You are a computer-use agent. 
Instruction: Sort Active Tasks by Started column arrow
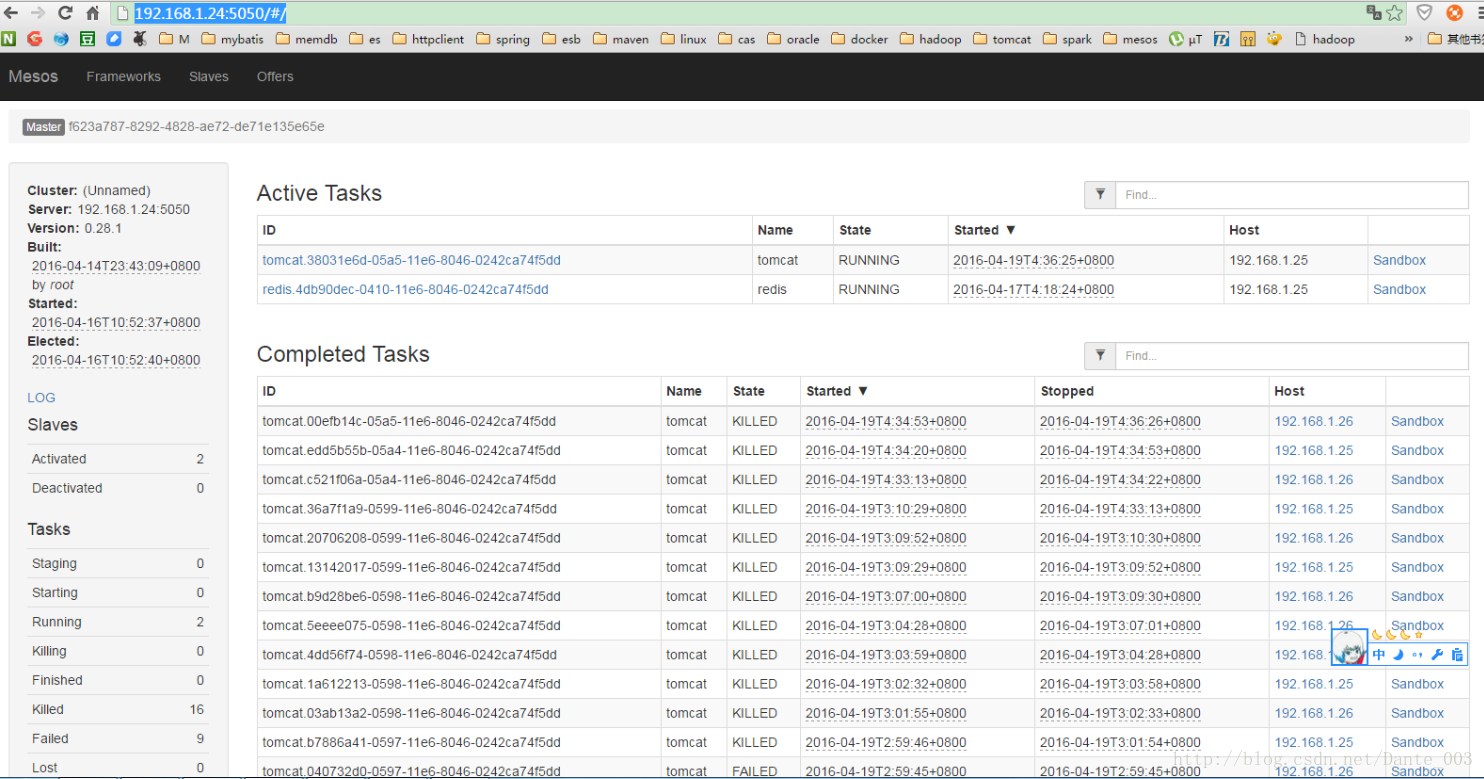click(1010, 230)
